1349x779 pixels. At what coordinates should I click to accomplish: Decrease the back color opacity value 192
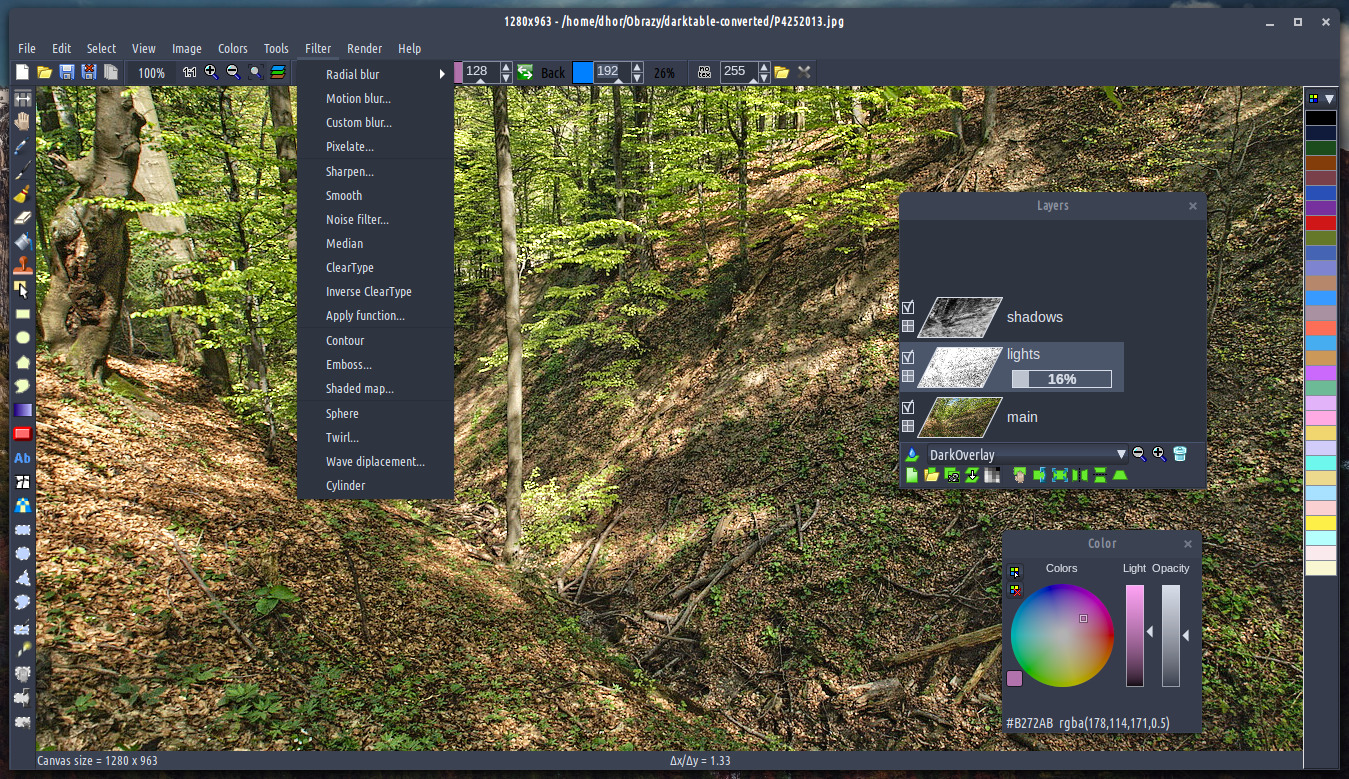(x=636, y=78)
